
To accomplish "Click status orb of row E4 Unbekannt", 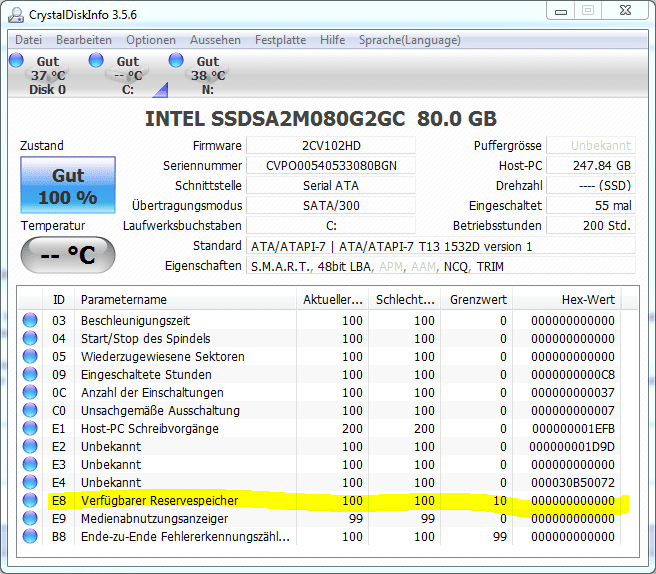I will point(30,482).
